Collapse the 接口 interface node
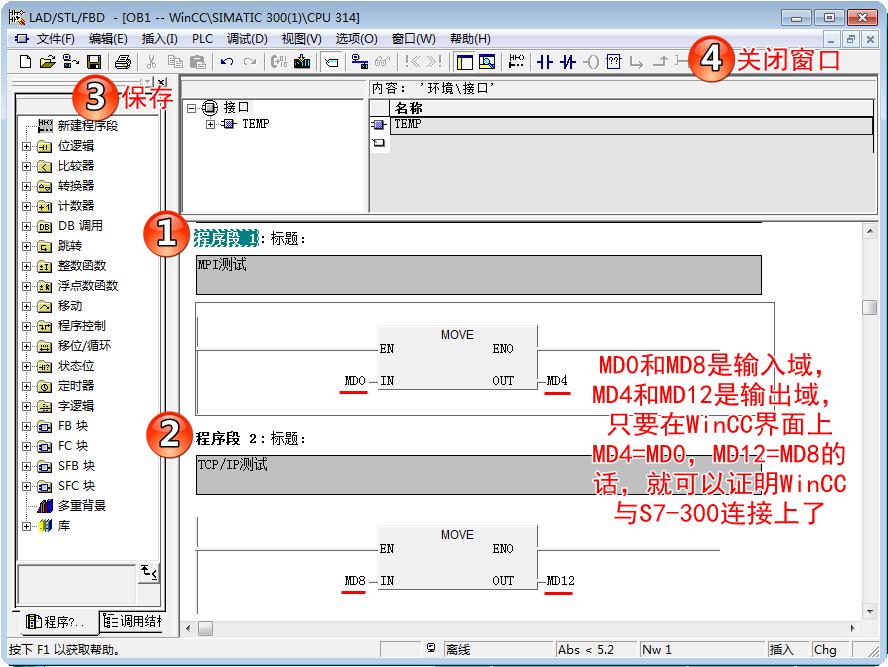 (x=191, y=108)
